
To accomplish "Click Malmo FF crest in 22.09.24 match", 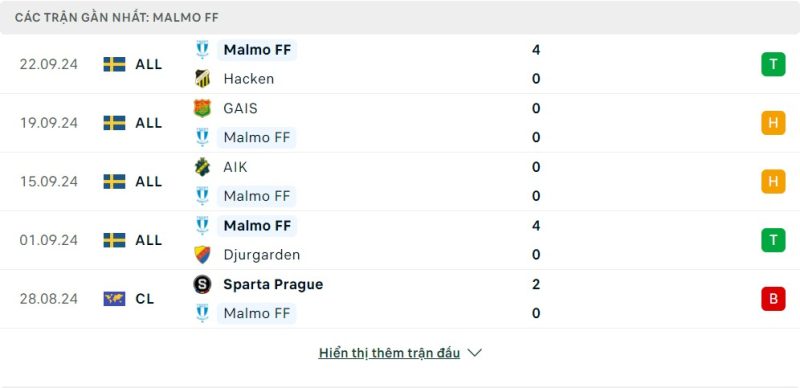I will (203, 50).
